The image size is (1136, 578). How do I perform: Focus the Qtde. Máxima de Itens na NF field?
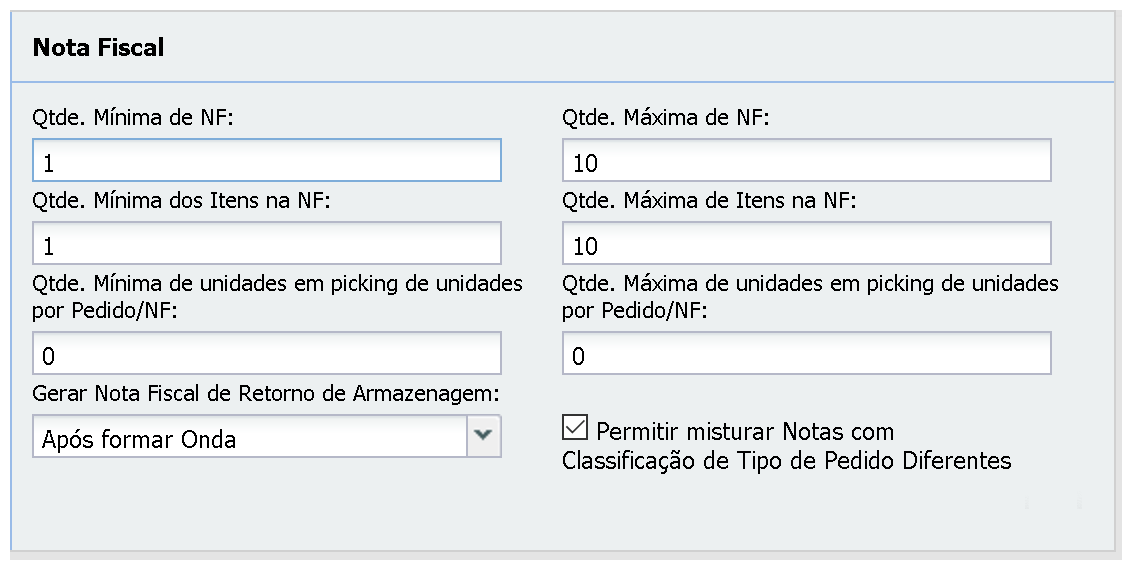pyautogui.click(x=806, y=244)
